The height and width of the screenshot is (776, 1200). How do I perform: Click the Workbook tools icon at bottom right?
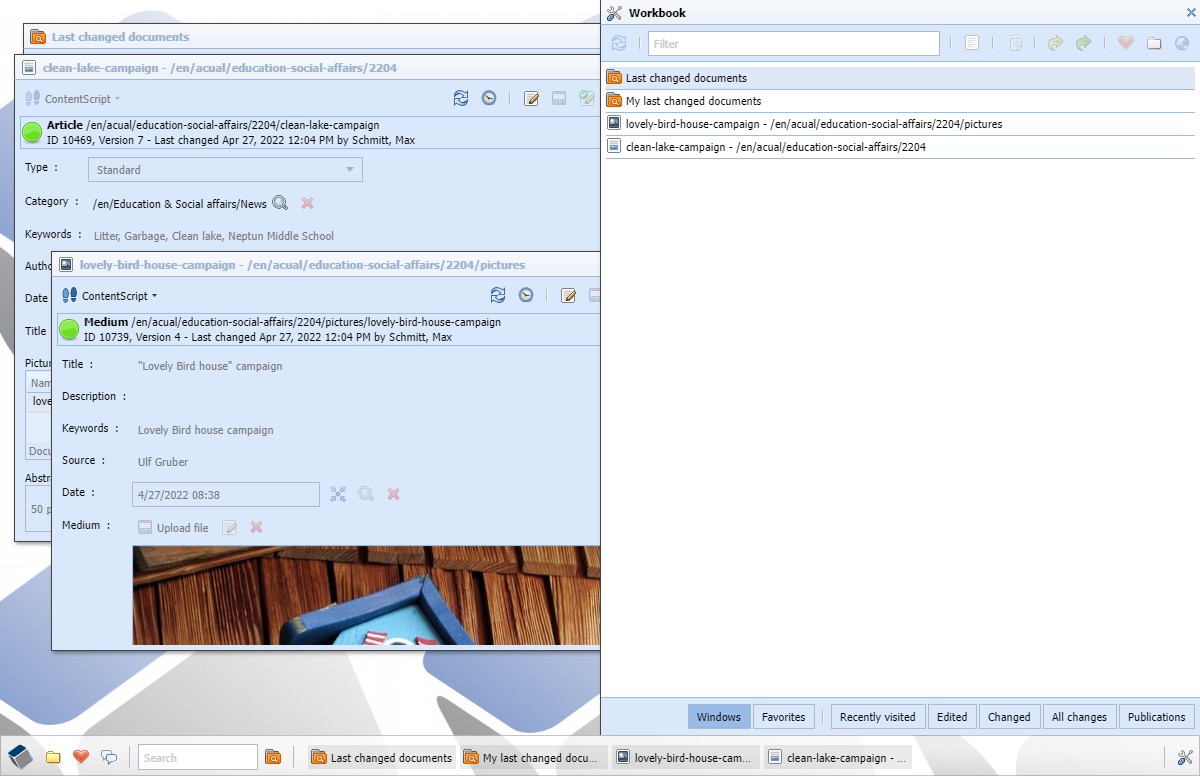click(x=1185, y=757)
